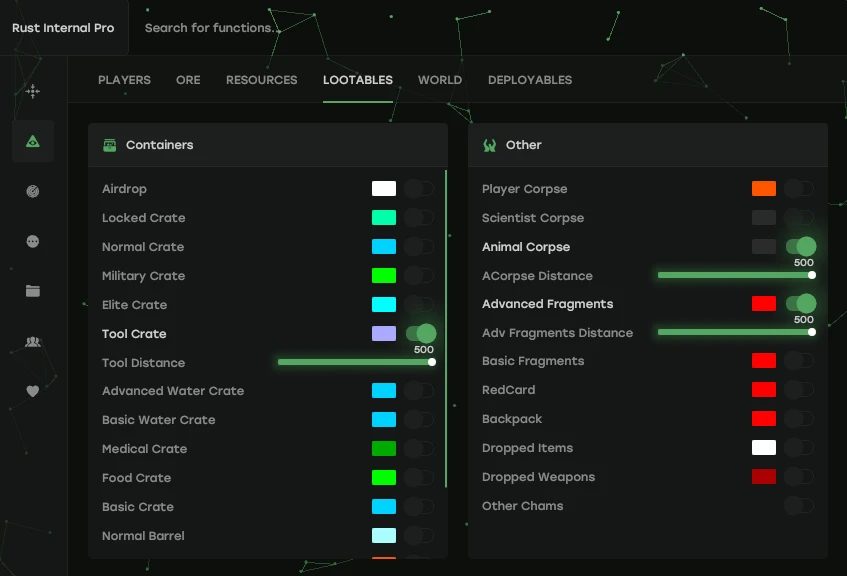
Task: Turn off Advanced Fragments toggle
Action: 801,304
